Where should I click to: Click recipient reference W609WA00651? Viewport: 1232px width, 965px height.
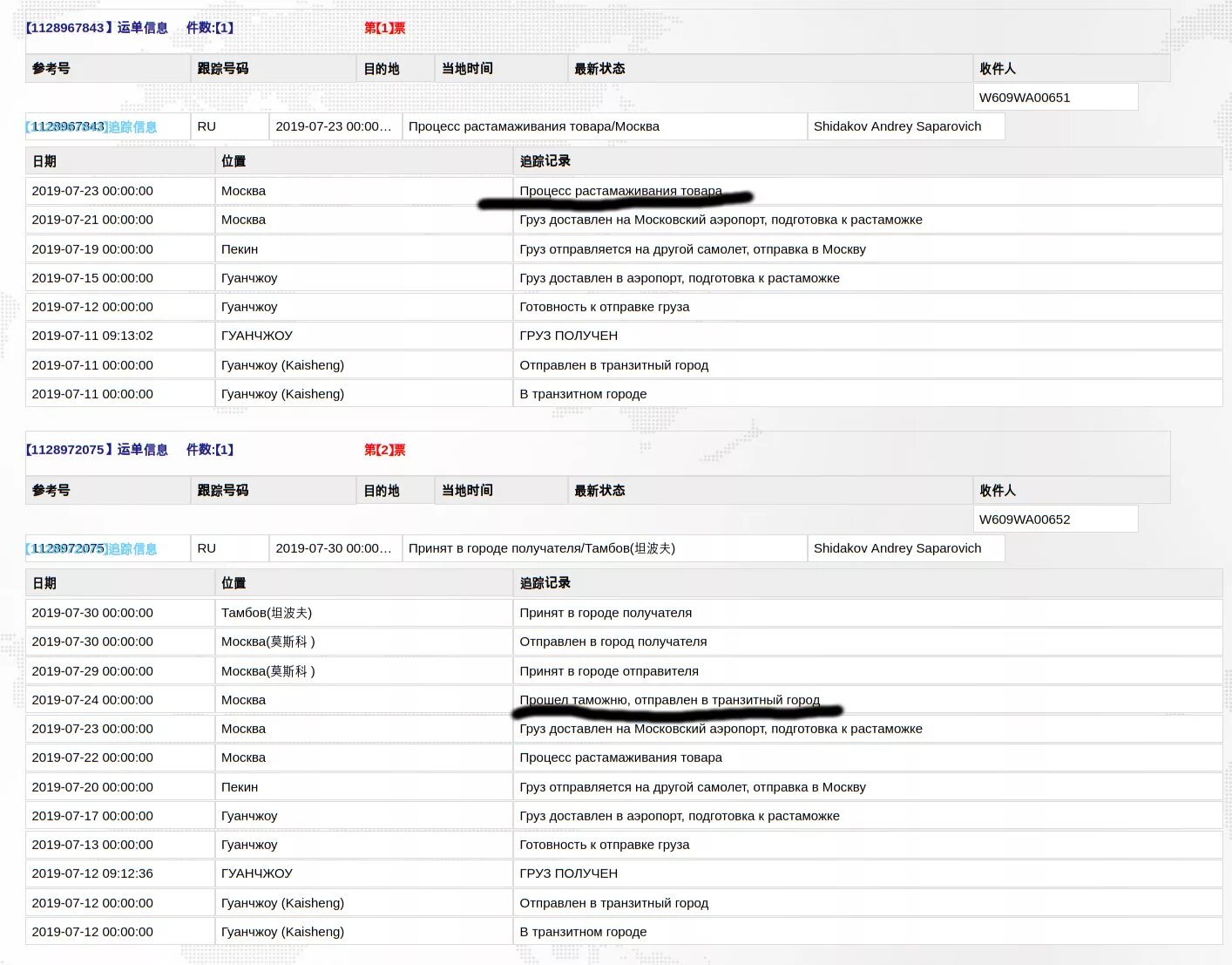[1055, 98]
